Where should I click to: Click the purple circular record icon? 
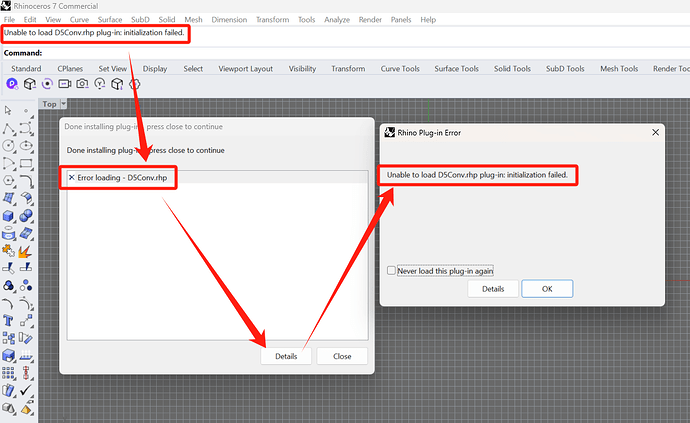click(47, 84)
